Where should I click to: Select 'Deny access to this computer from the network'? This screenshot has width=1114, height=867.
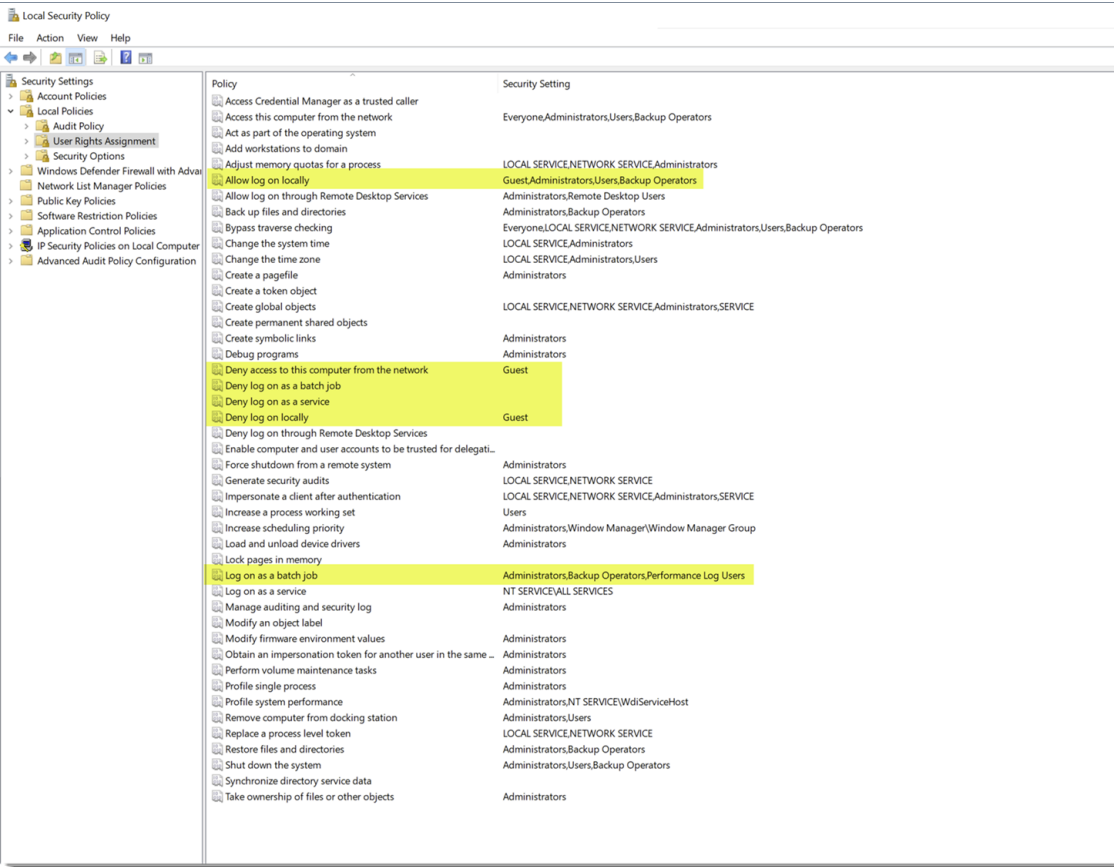pos(327,370)
